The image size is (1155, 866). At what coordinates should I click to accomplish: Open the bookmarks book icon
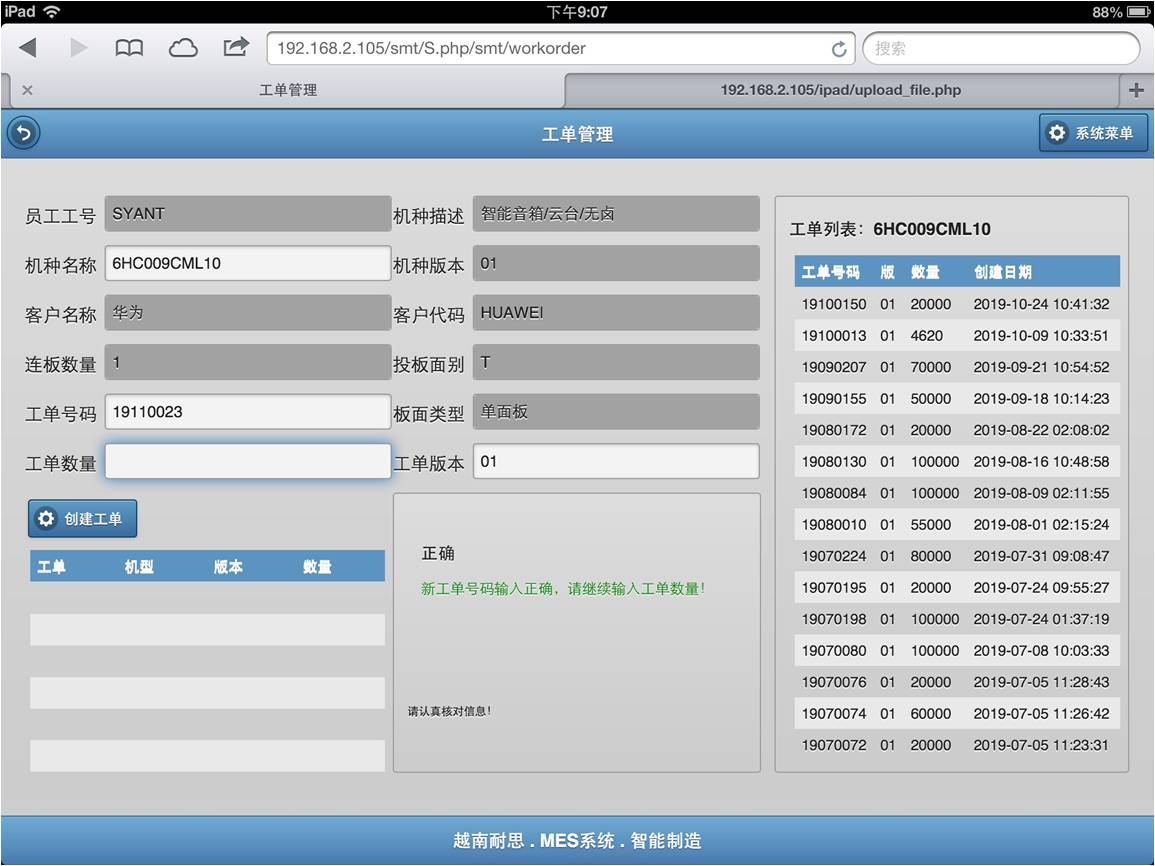[129, 48]
